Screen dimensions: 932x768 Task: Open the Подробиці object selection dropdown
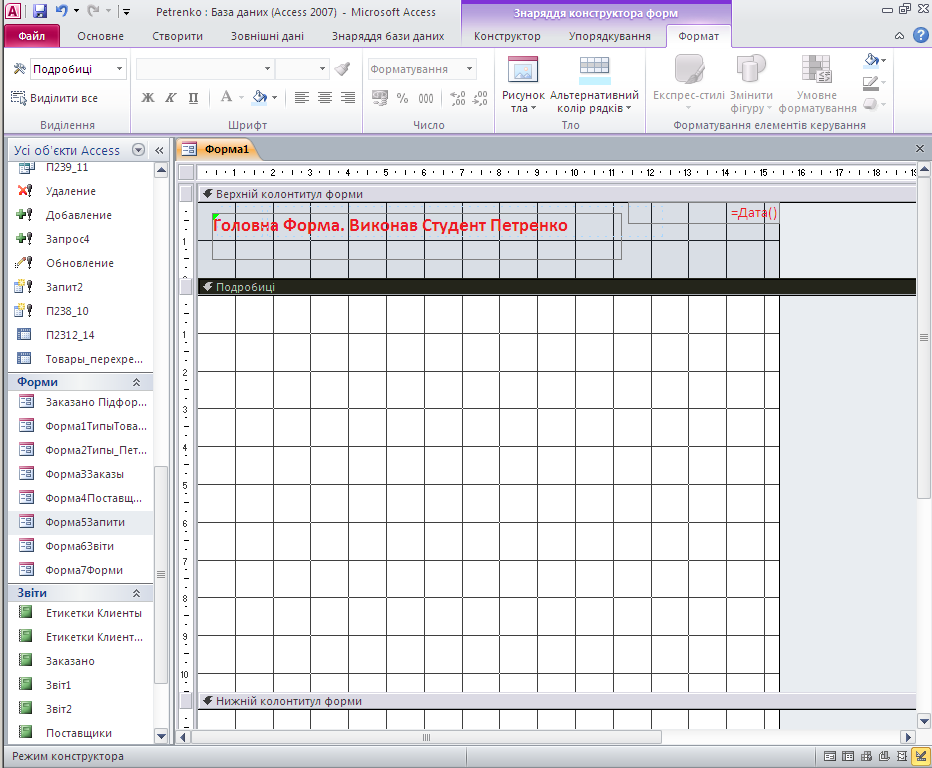(119, 69)
